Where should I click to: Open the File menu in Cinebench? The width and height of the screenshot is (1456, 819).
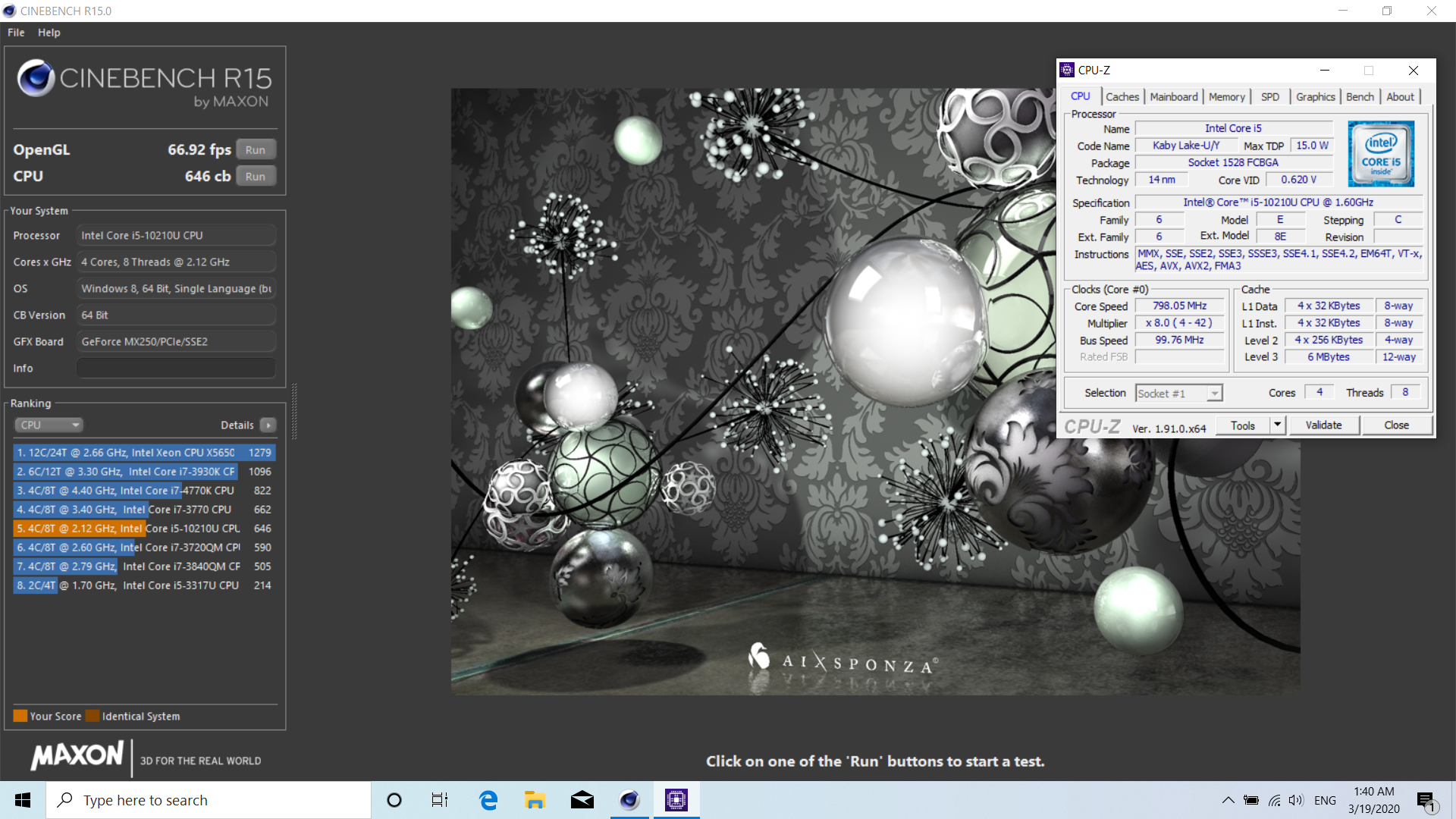(x=16, y=33)
